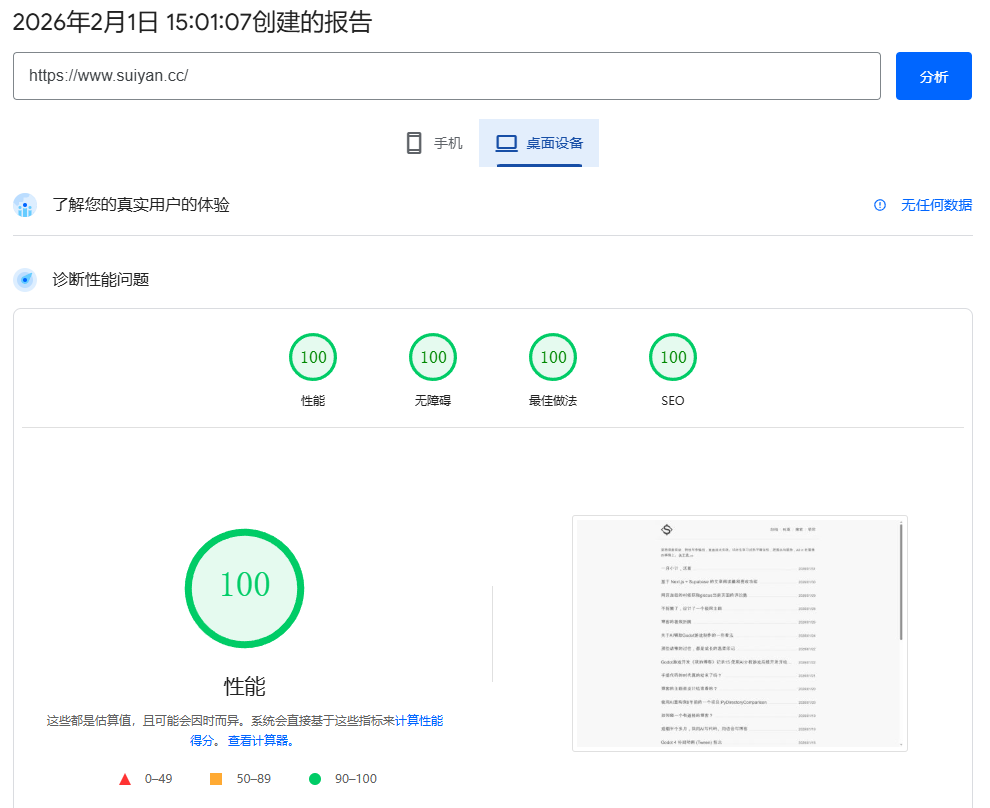Follow the 查看计算器 link

[x=259, y=741]
